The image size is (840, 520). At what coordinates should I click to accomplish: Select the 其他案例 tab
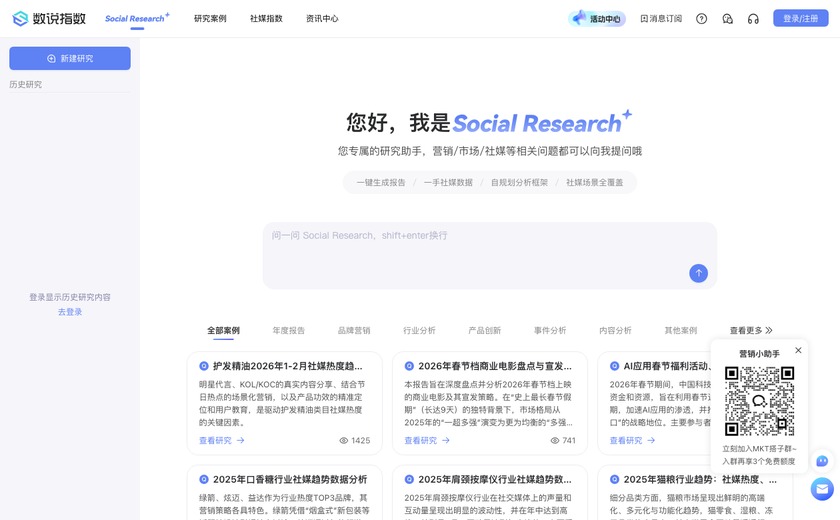[681, 330]
